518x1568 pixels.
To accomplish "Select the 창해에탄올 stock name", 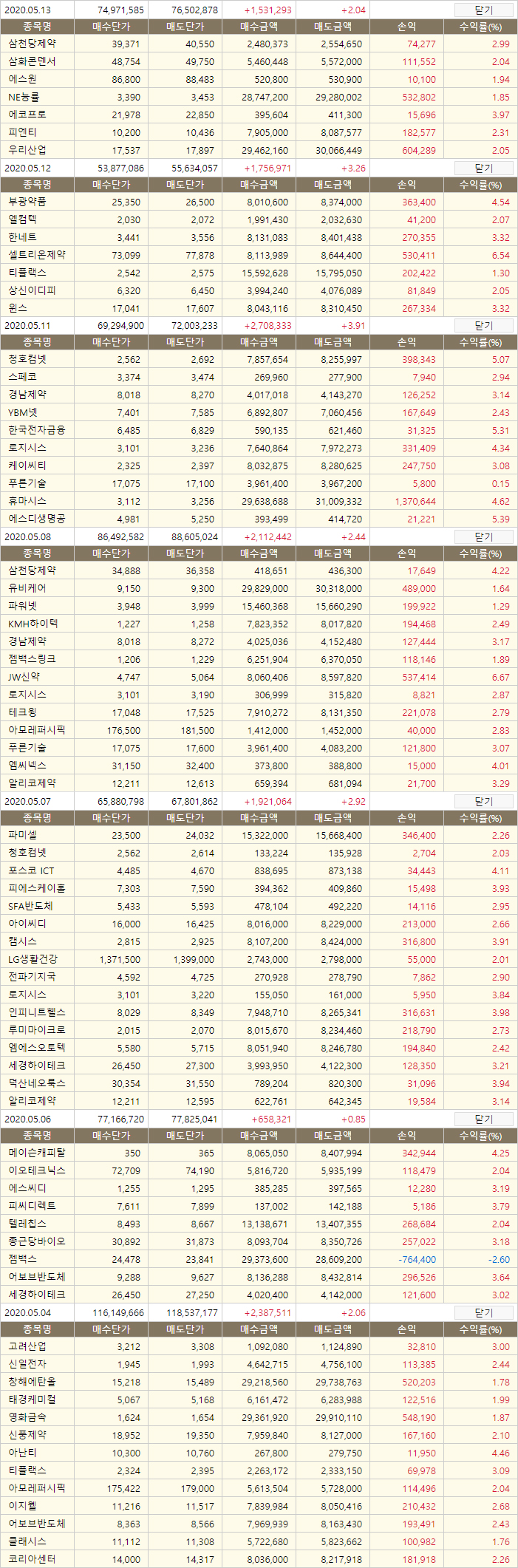I will [x=32, y=1381].
